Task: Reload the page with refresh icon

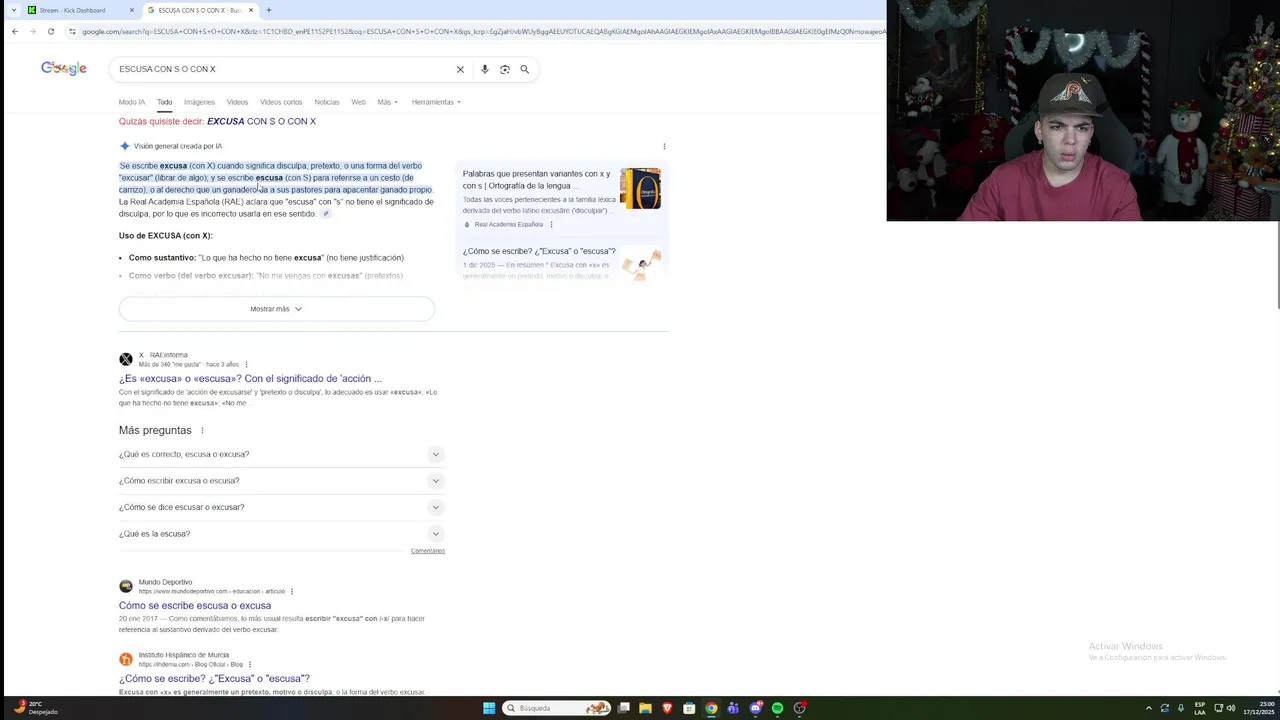Action: pyautogui.click(x=51, y=31)
